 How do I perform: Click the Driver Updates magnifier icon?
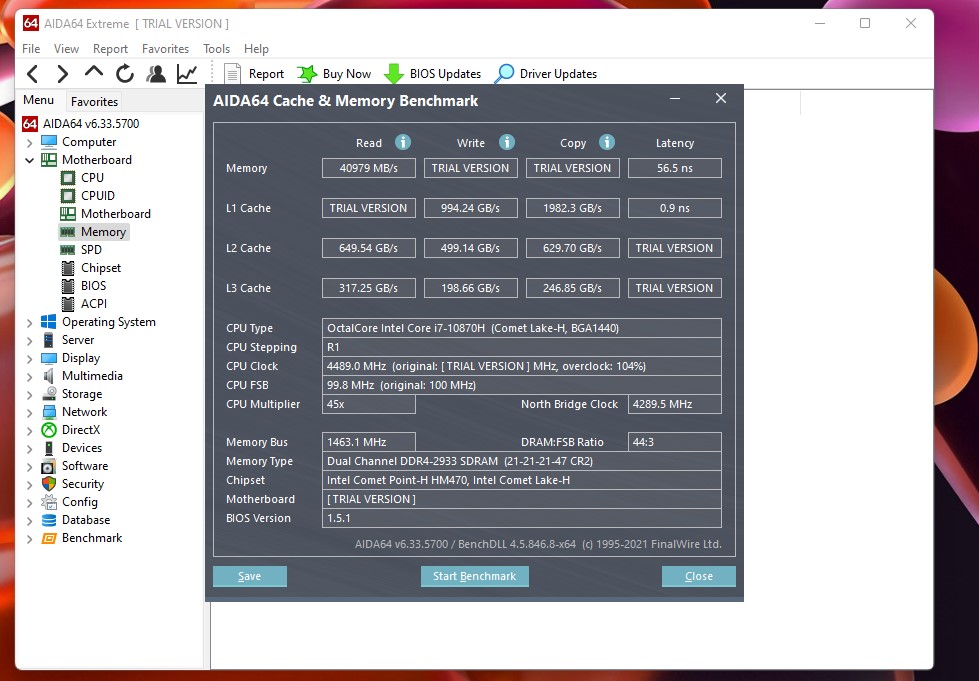tap(504, 74)
